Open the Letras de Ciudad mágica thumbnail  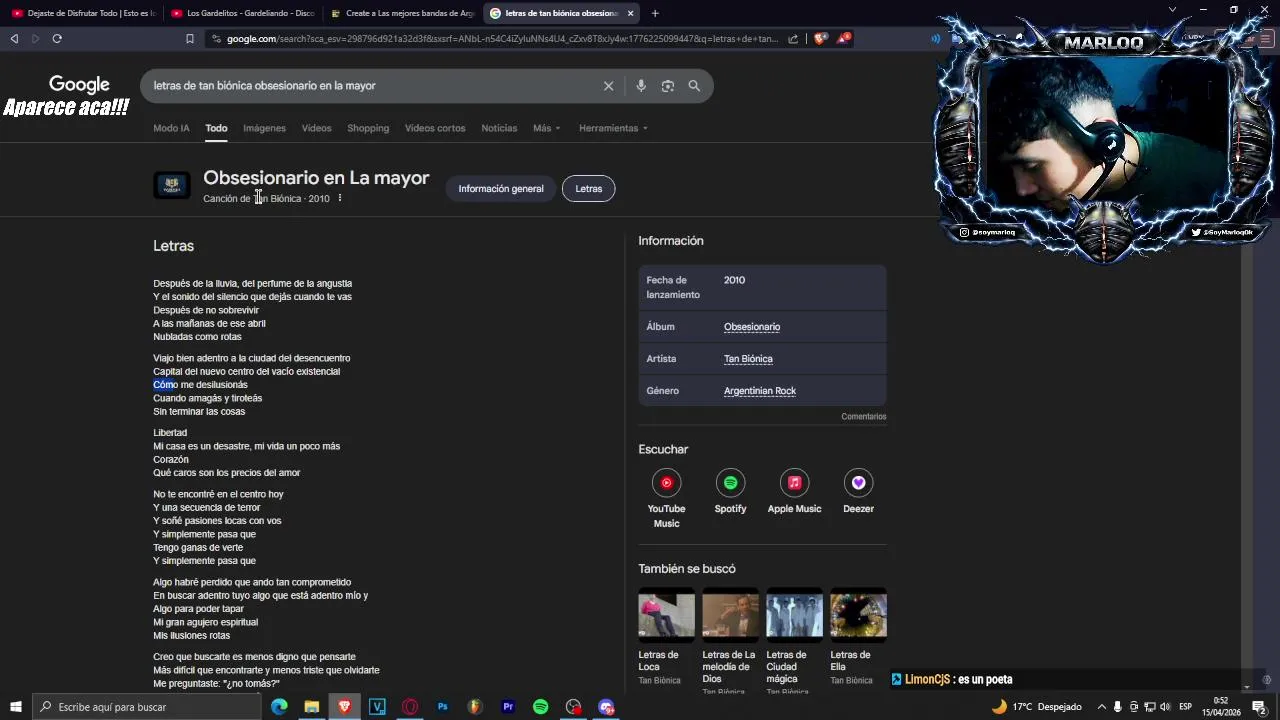coord(794,615)
